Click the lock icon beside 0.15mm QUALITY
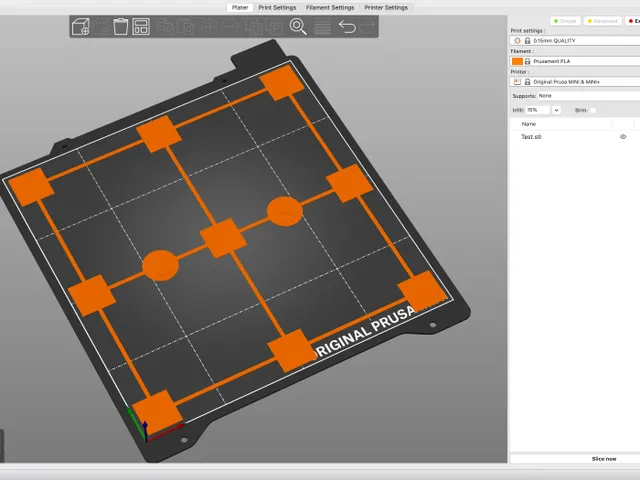Viewport: 640px width, 480px height. pyautogui.click(x=527, y=41)
